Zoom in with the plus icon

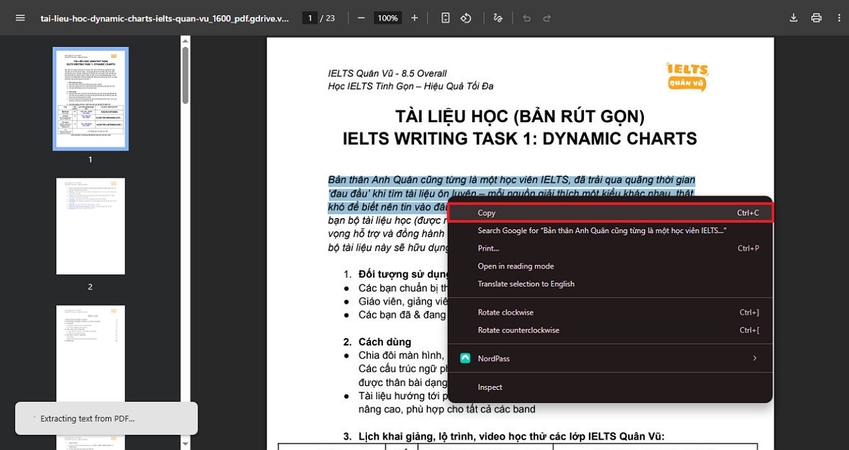click(414, 18)
